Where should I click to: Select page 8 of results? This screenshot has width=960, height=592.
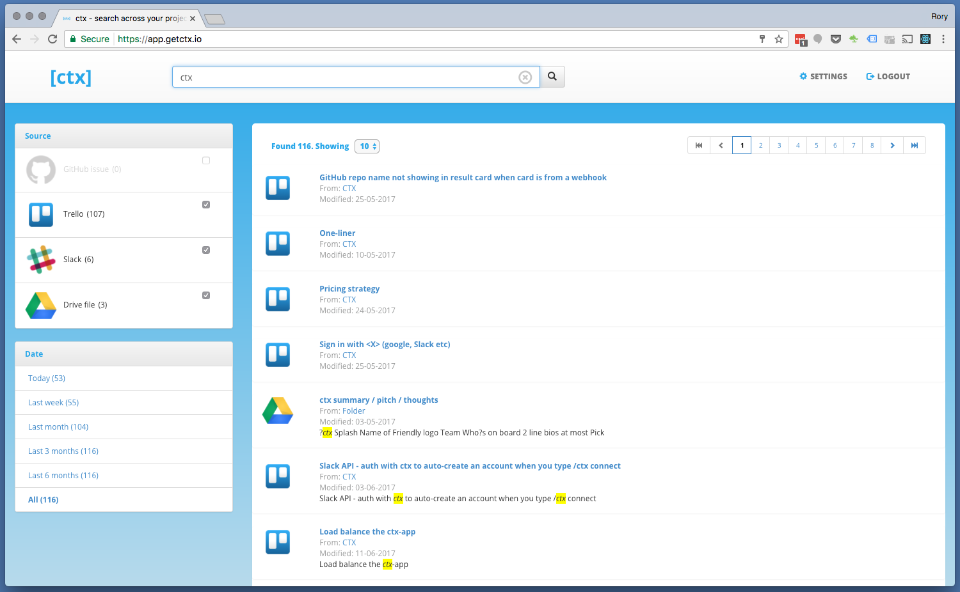tap(872, 146)
